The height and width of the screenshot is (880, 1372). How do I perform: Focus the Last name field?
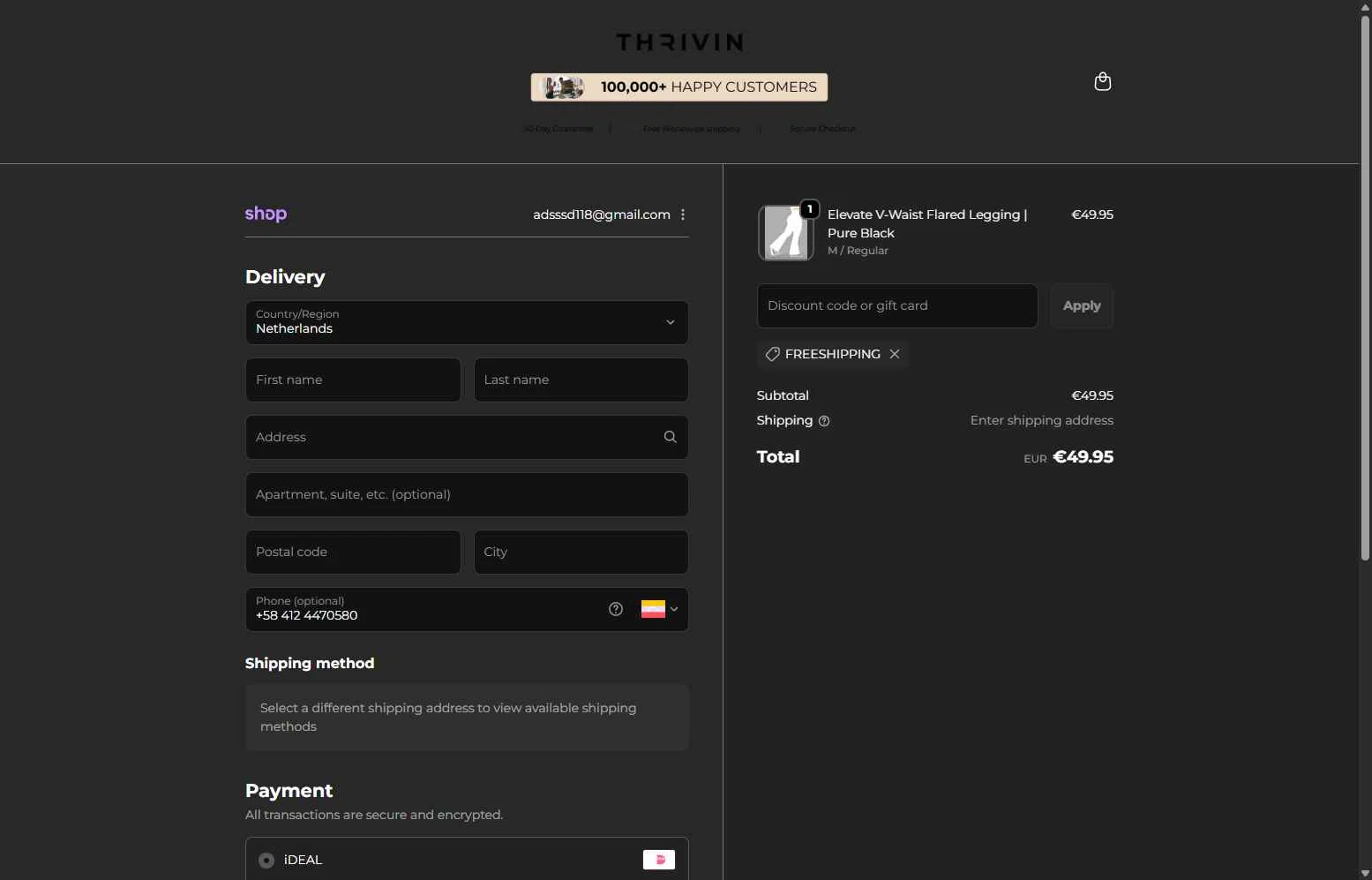pyautogui.click(x=581, y=380)
